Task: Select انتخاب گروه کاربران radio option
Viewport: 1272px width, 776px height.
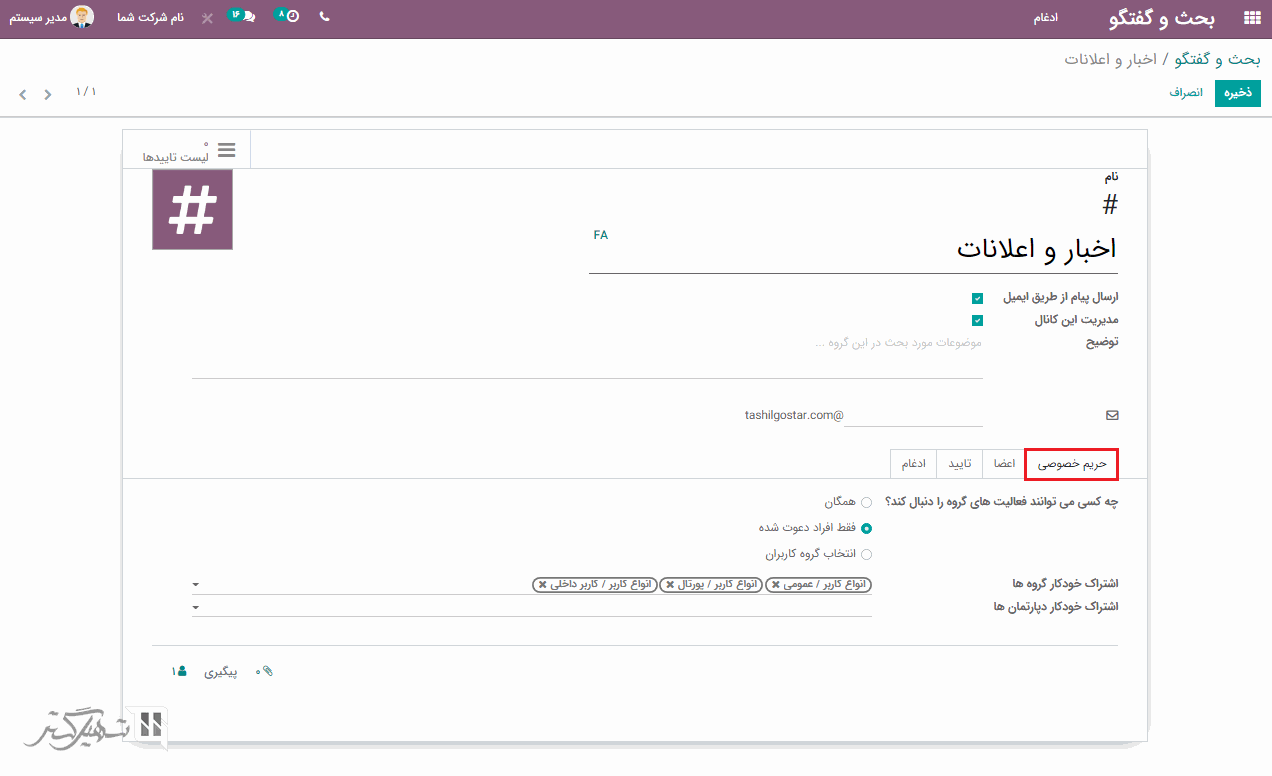Action: pos(866,554)
